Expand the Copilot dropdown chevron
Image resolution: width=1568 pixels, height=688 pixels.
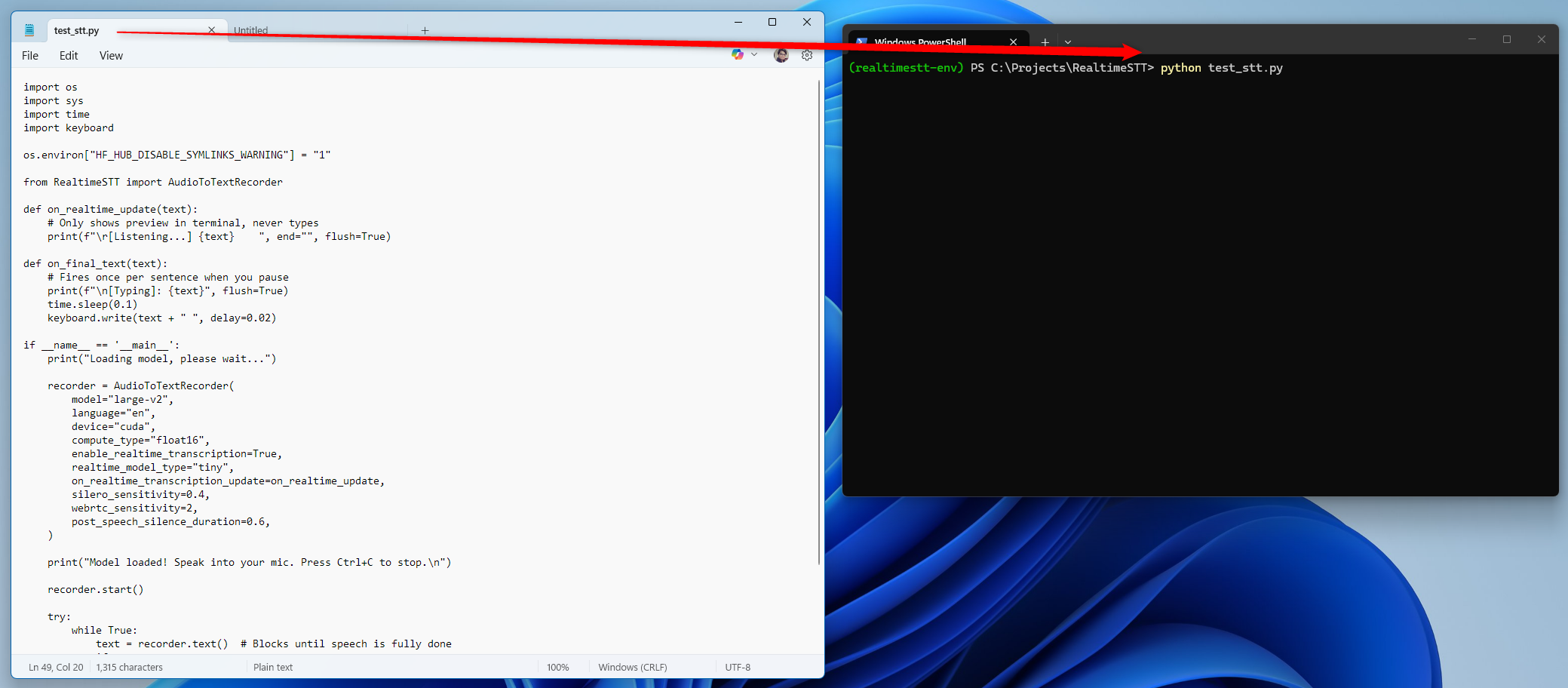[754, 54]
